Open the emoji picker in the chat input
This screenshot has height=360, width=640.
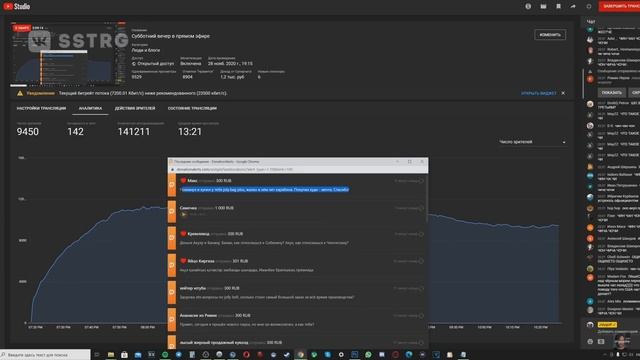click(x=590, y=342)
